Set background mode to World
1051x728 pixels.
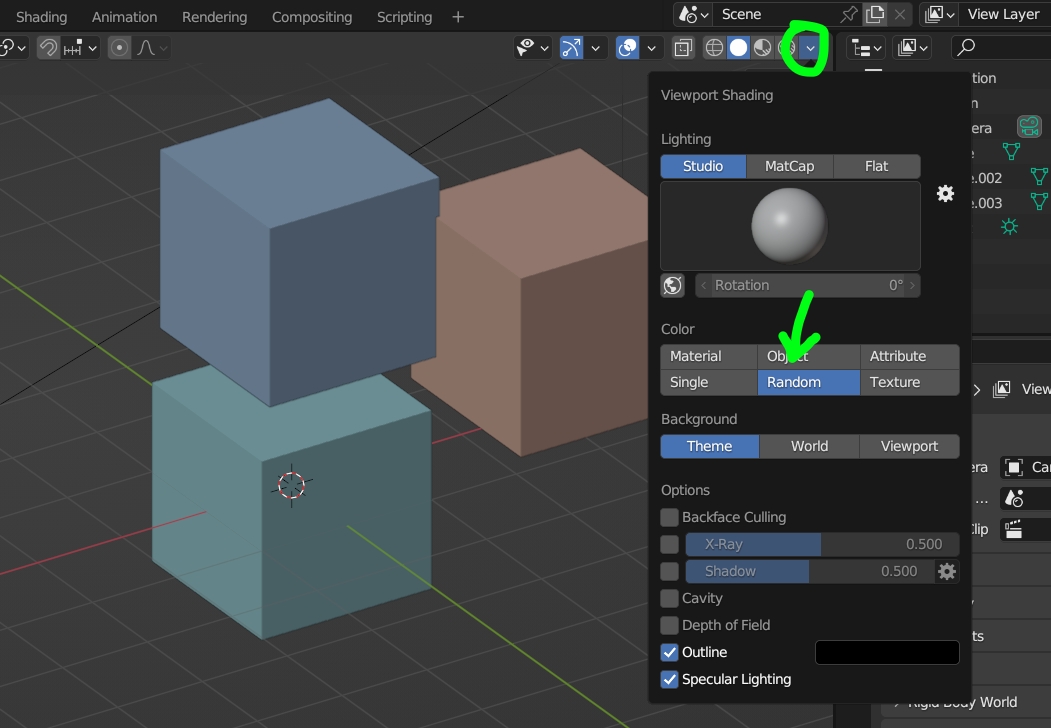click(x=809, y=446)
